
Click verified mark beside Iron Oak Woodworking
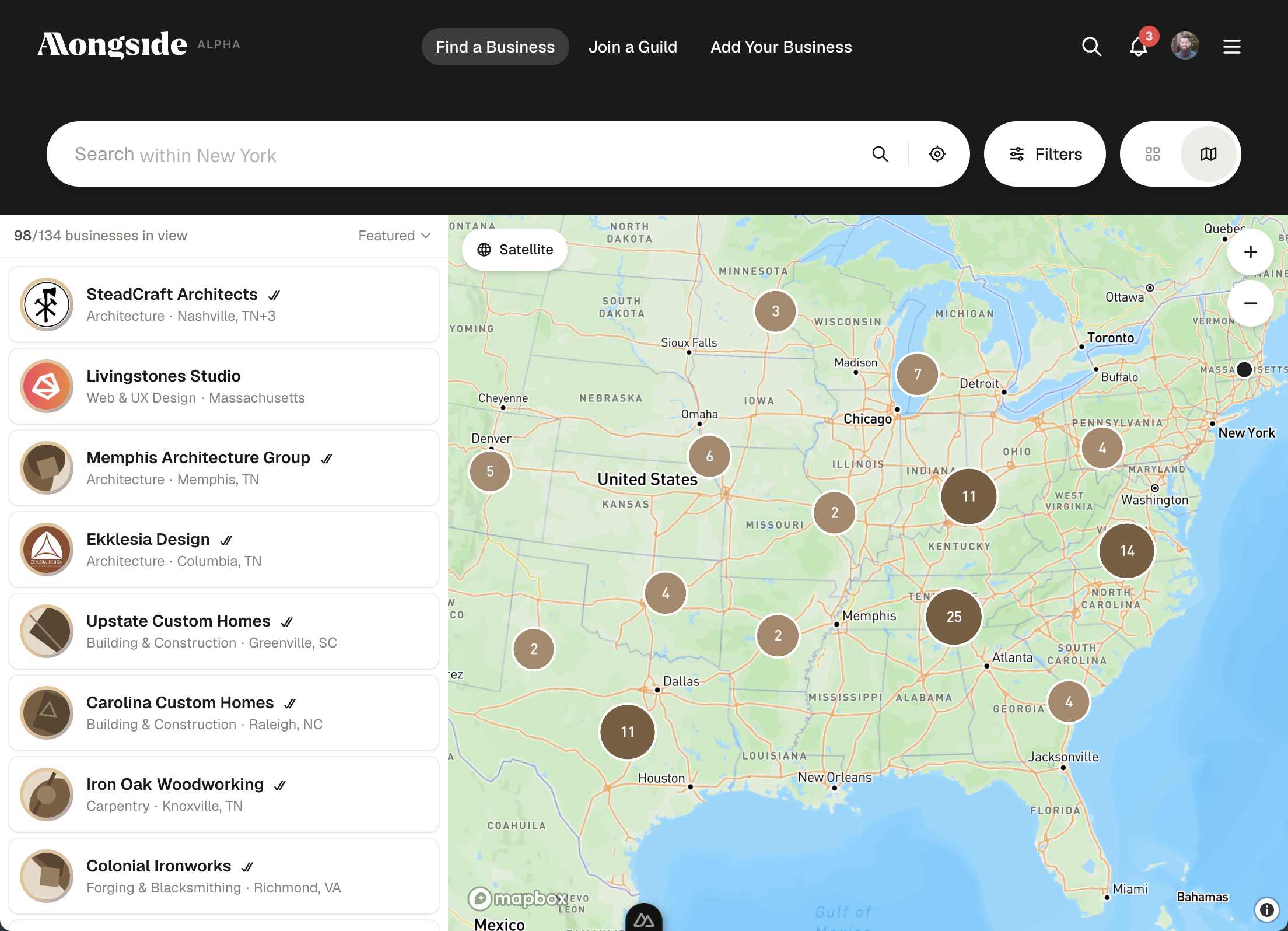pyautogui.click(x=280, y=786)
